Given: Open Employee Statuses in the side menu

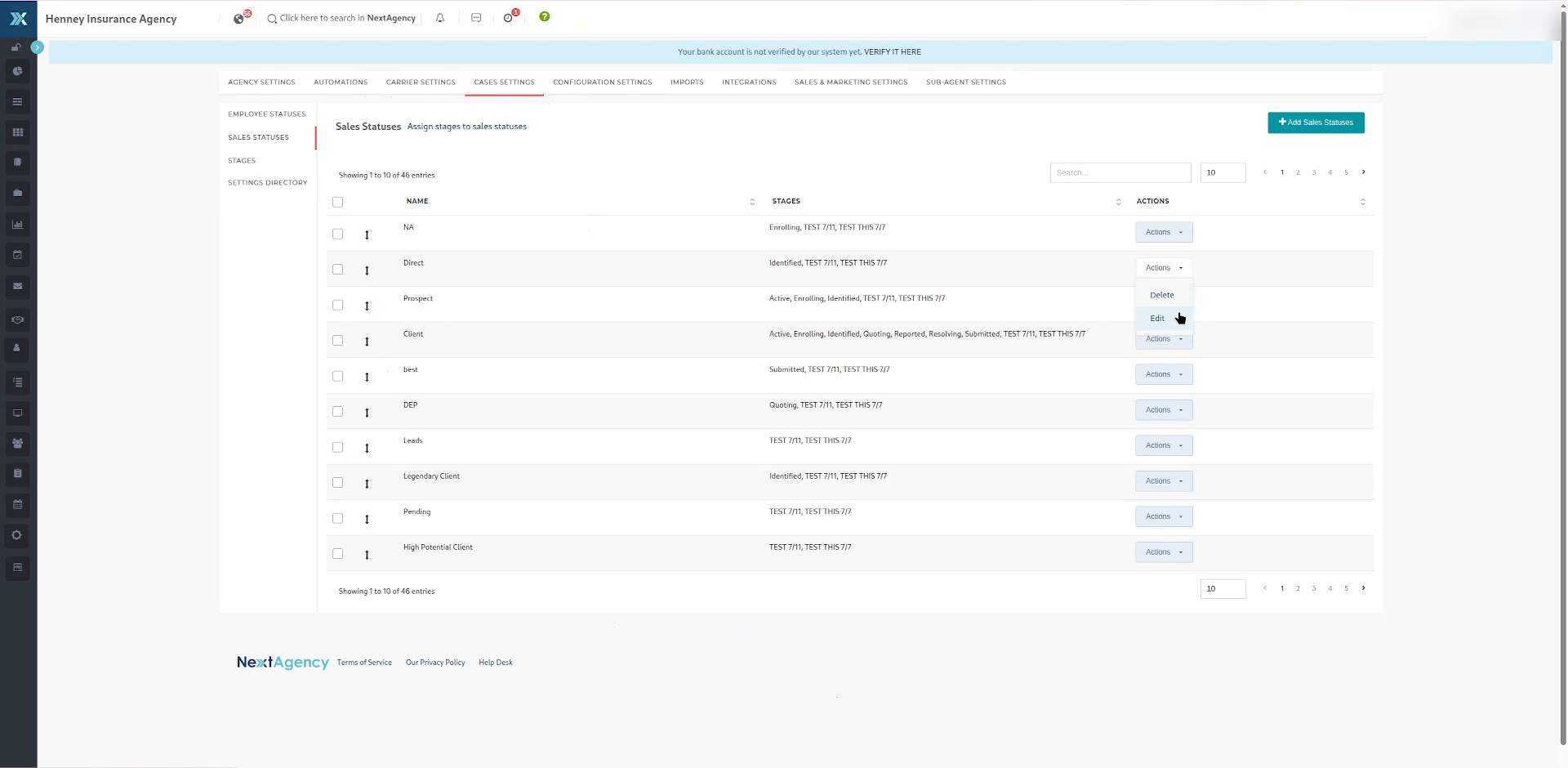Looking at the screenshot, I should pos(267,114).
